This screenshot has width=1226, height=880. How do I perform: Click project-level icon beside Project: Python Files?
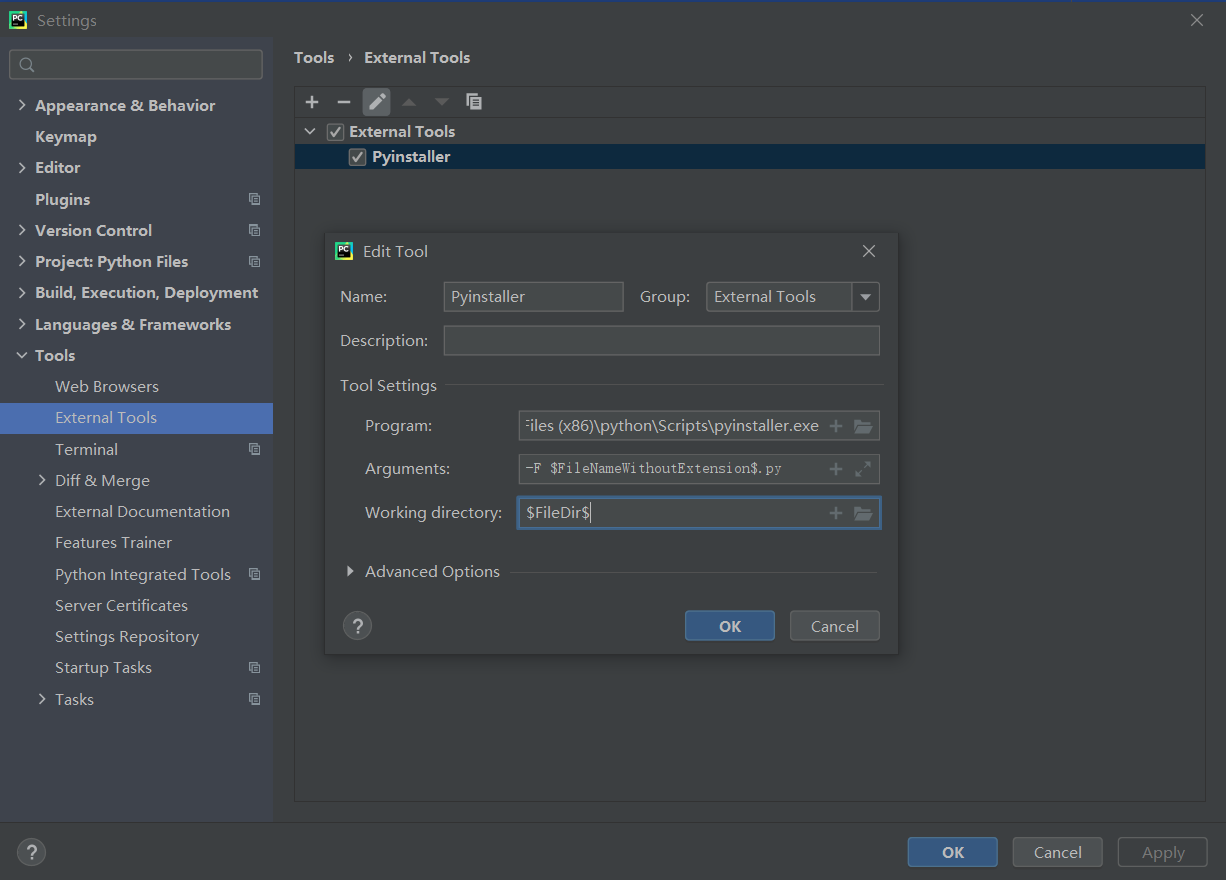point(255,261)
